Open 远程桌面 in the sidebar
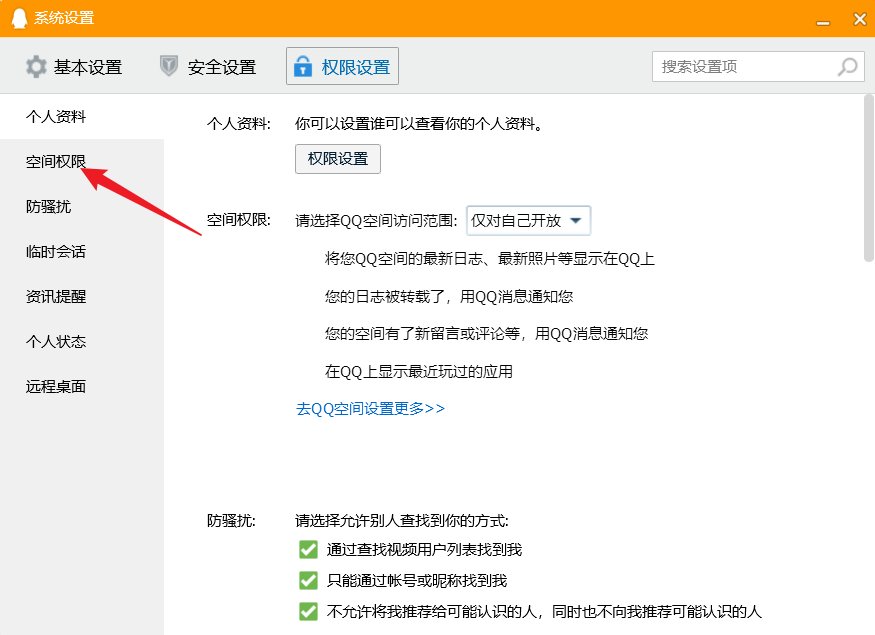The width and height of the screenshot is (875, 635). tap(82, 387)
